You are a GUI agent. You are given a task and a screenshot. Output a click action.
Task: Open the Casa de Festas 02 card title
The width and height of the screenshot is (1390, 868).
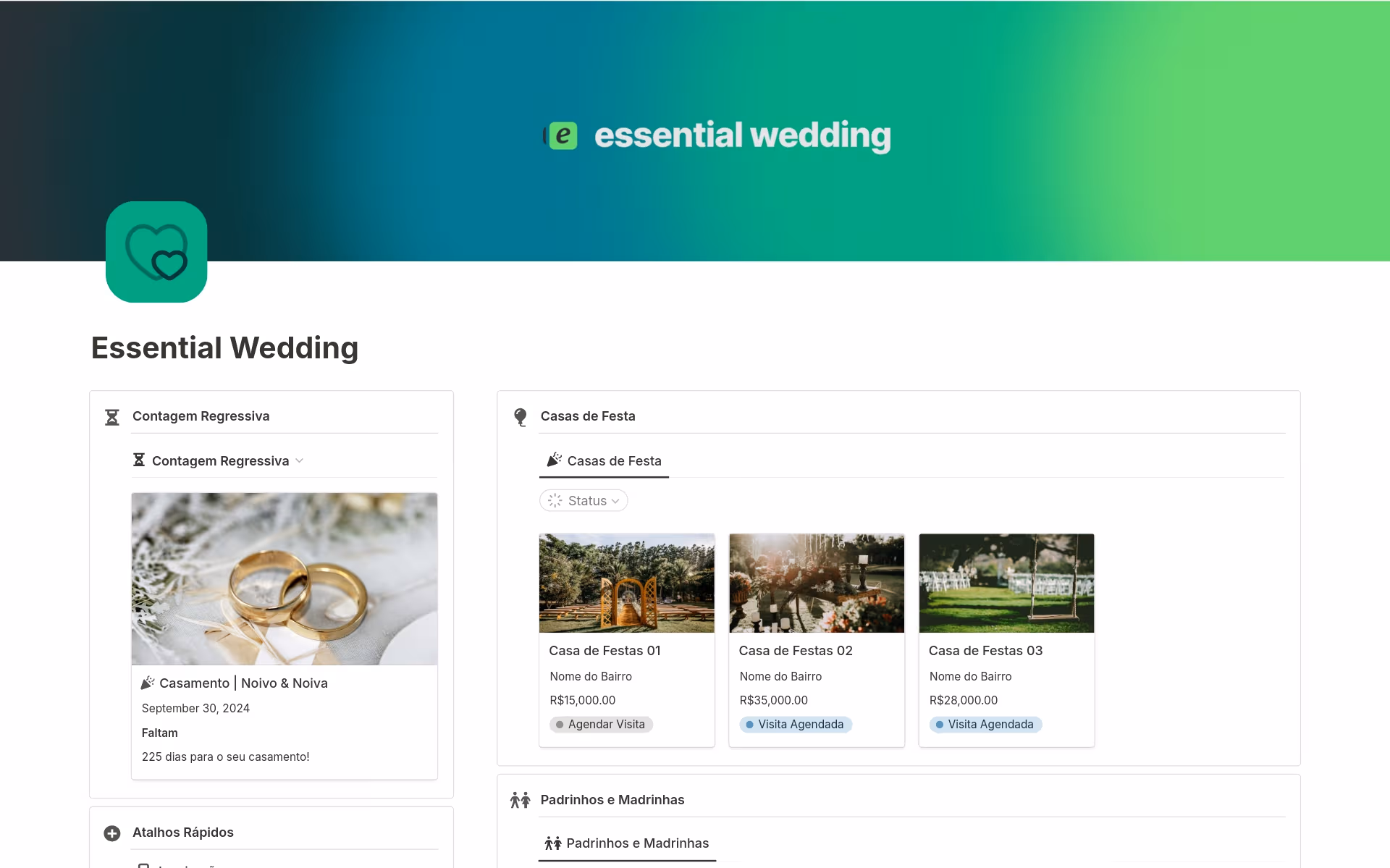pos(796,651)
